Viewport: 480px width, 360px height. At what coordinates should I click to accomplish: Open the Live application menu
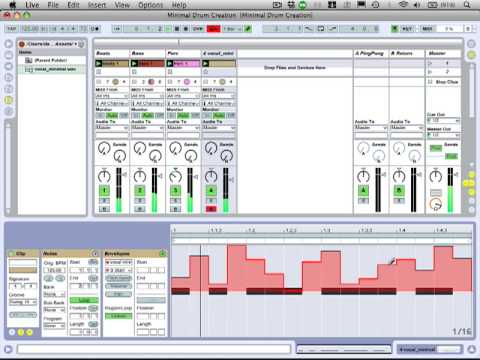tap(32, 5)
